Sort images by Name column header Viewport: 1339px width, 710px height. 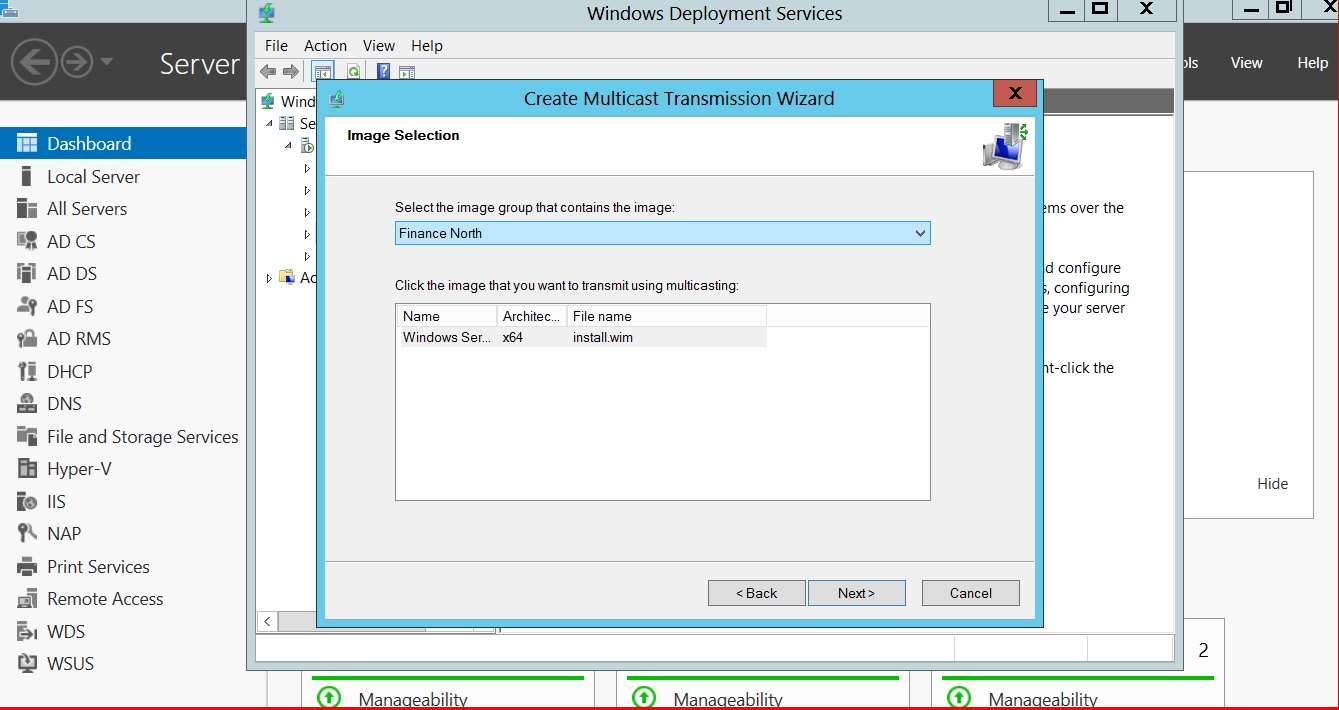click(446, 316)
